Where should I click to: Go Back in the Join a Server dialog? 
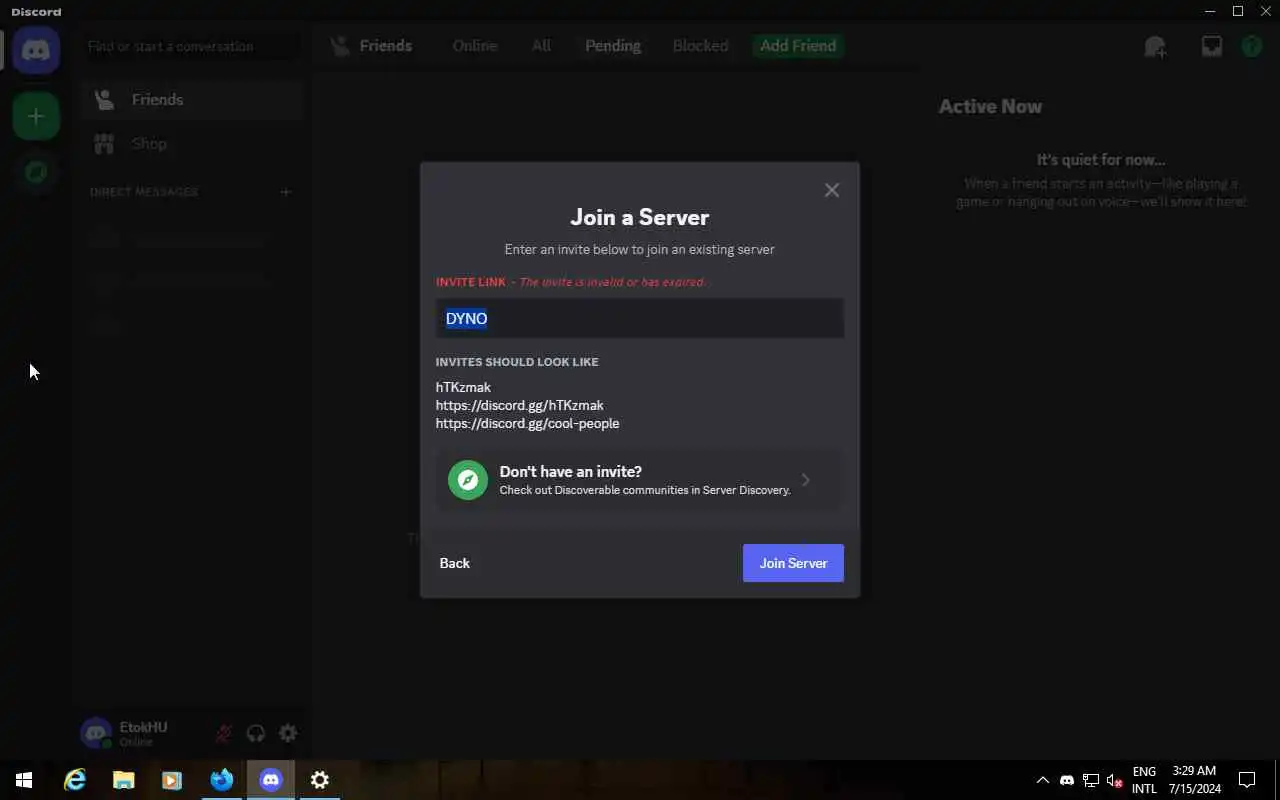click(454, 563)
